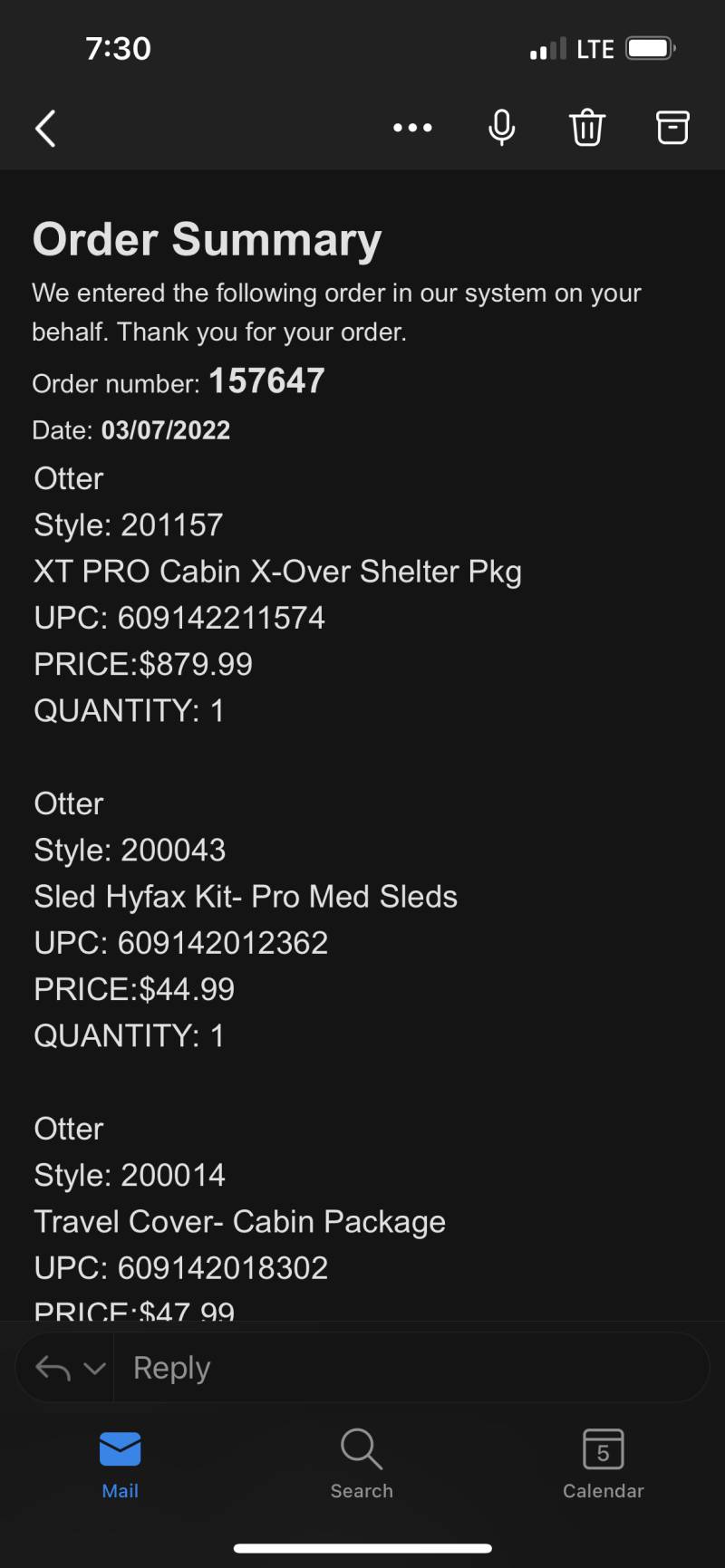Tap the 7:30 clock in status bar
This screenshot has width=725, height=1568.
(x=119, y=48)
